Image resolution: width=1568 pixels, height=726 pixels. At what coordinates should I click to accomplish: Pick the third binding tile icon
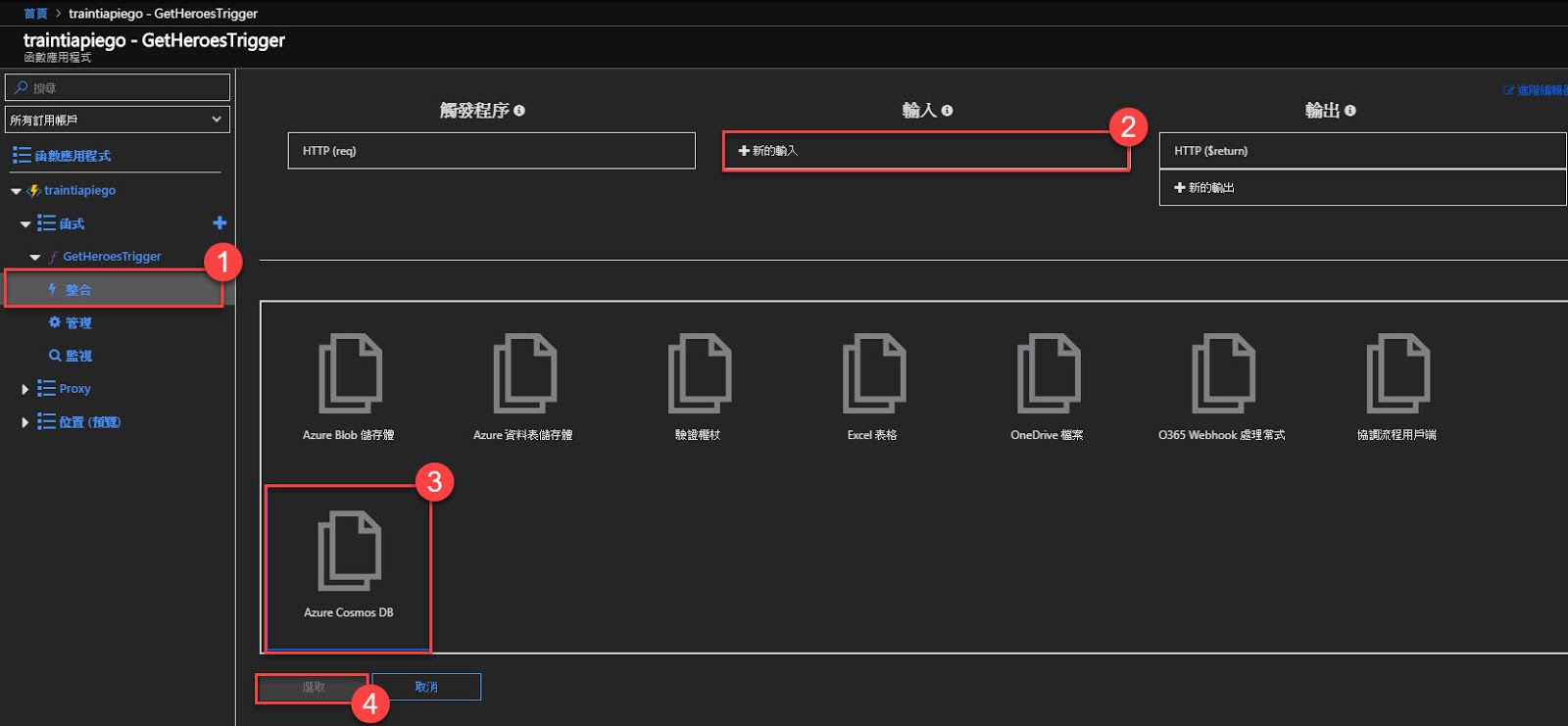(x=699, y=372)
